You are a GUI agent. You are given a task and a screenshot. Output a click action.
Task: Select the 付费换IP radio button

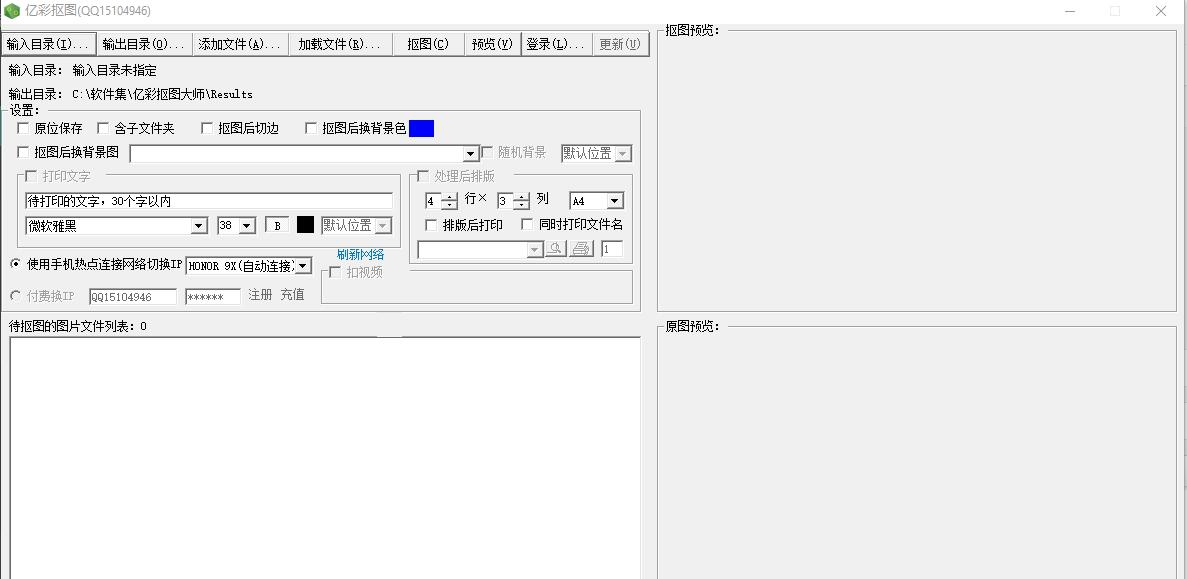[15, 295]
